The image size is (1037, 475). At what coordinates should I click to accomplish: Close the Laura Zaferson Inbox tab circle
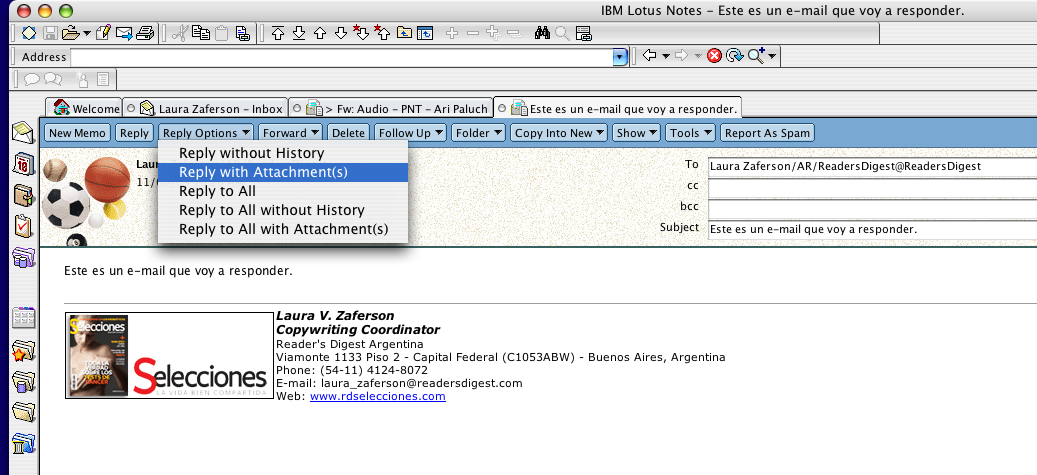click(131, 108)
